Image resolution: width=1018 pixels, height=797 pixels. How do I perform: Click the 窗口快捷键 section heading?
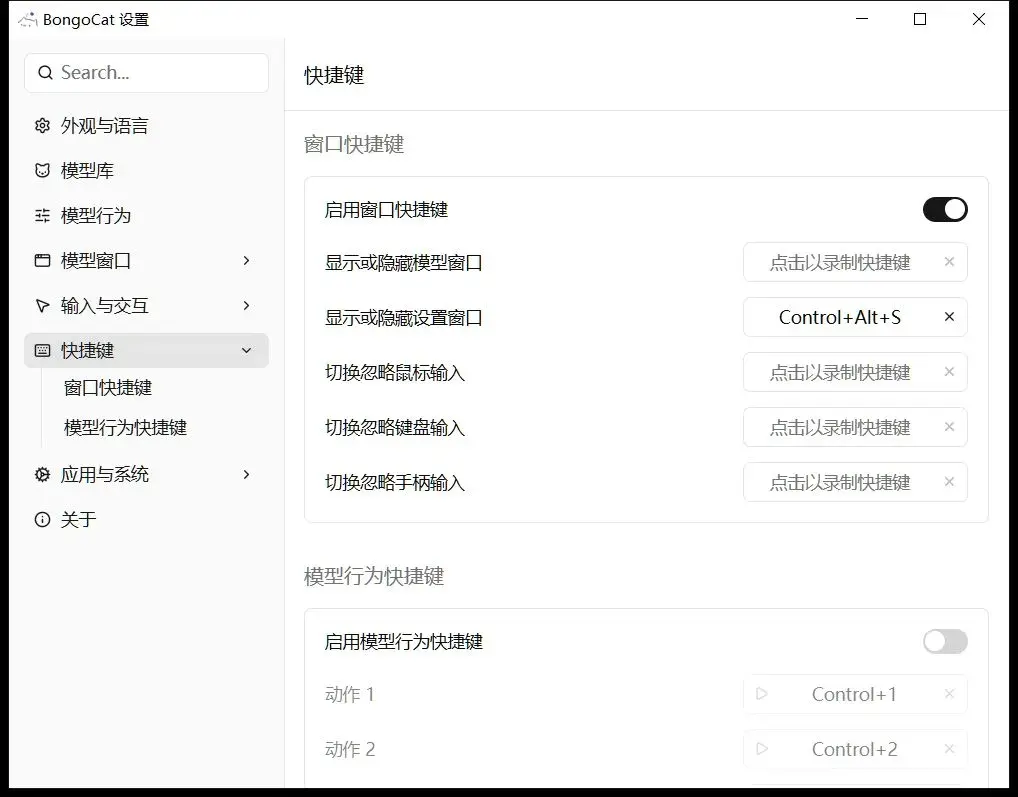pyautogui.click(x=354, y=144)
